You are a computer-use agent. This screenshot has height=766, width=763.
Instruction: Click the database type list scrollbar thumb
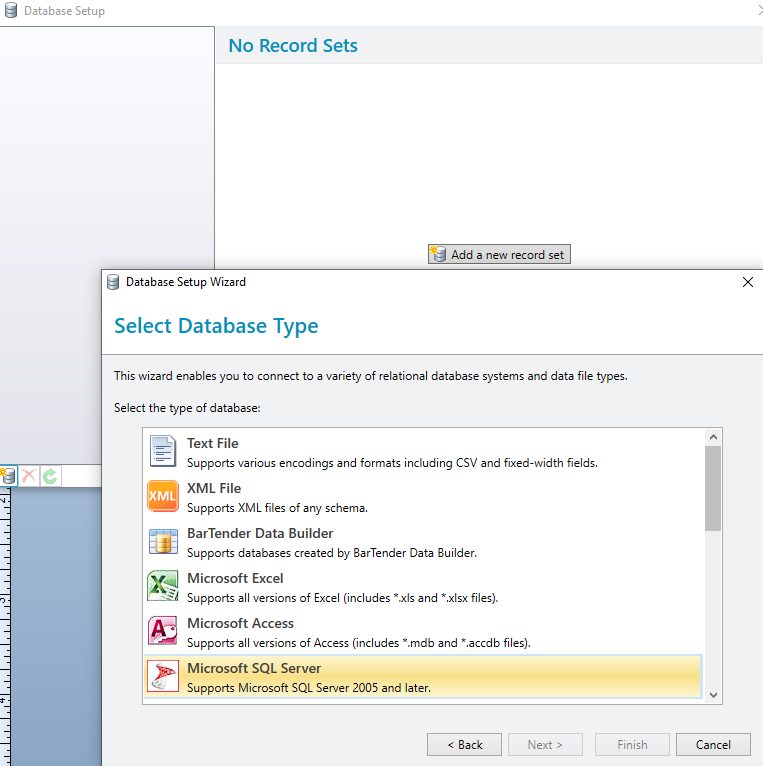tap(713, 488)
